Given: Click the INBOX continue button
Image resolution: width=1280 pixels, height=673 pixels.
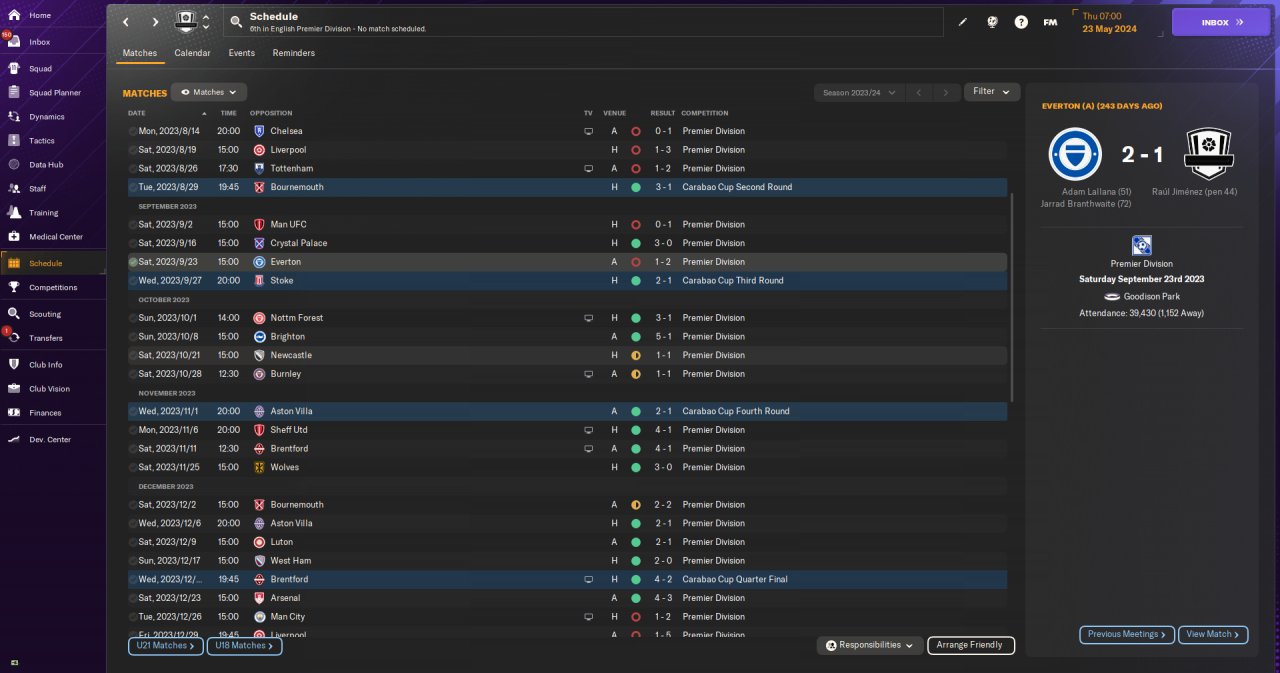Looking at the screenshot, I should (1221, 22).
